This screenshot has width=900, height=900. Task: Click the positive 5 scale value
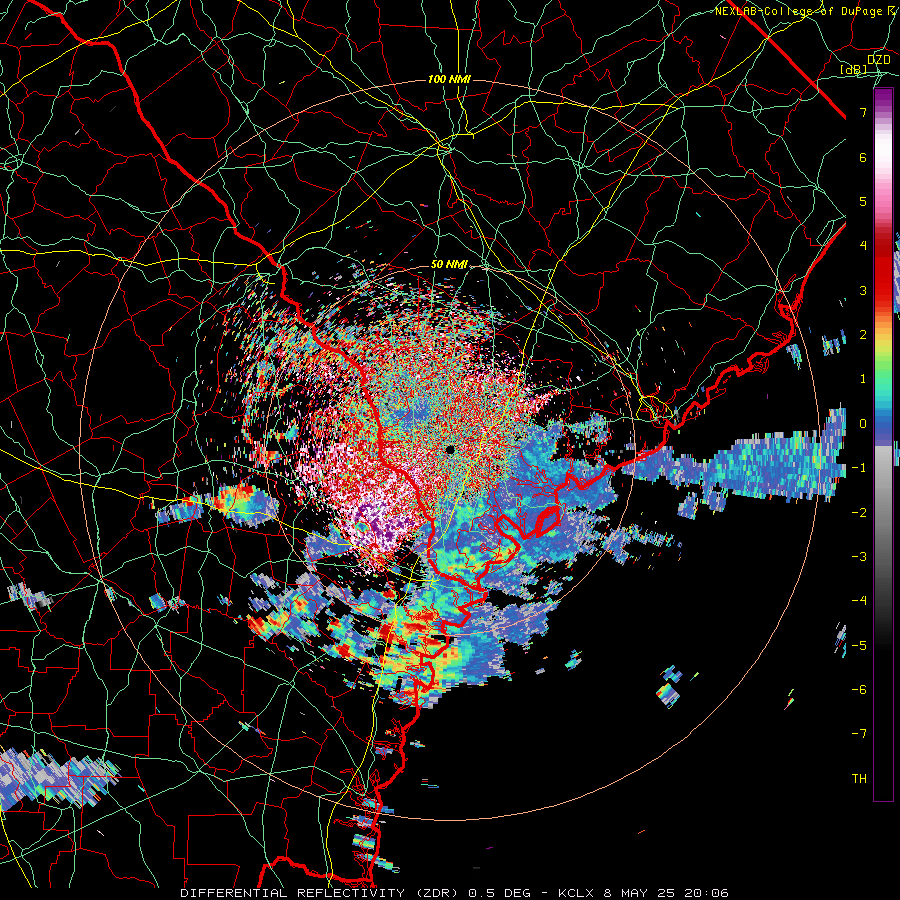click(863, 201)
